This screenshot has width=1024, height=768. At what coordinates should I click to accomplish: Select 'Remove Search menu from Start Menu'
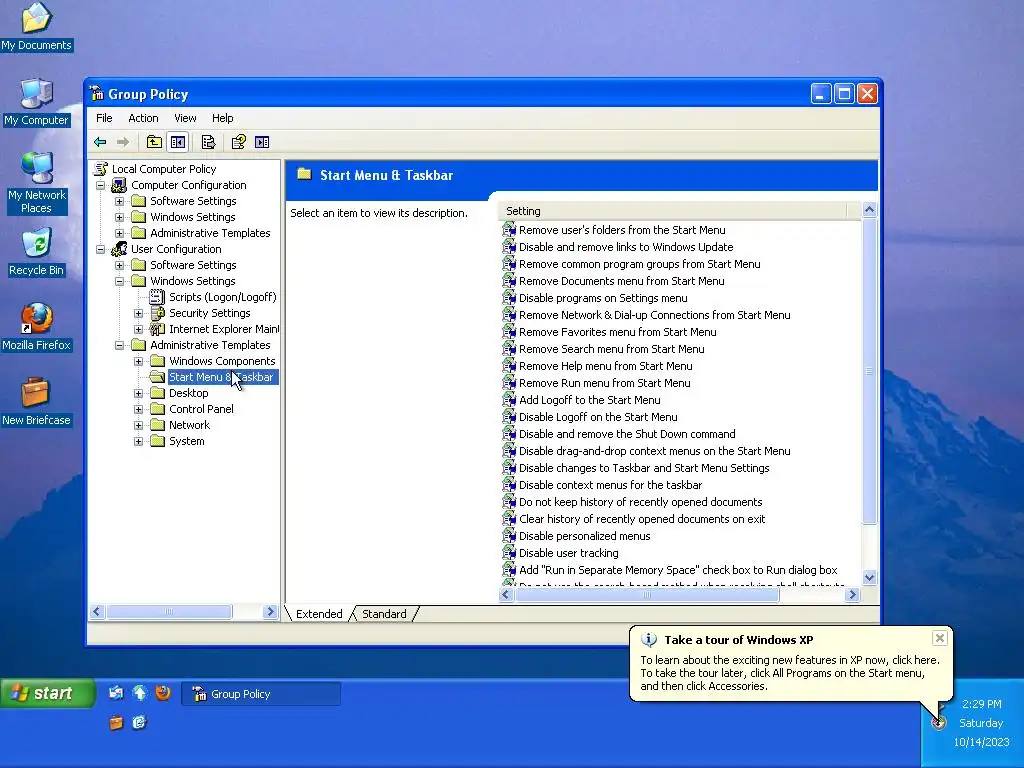tap(611, 349)
